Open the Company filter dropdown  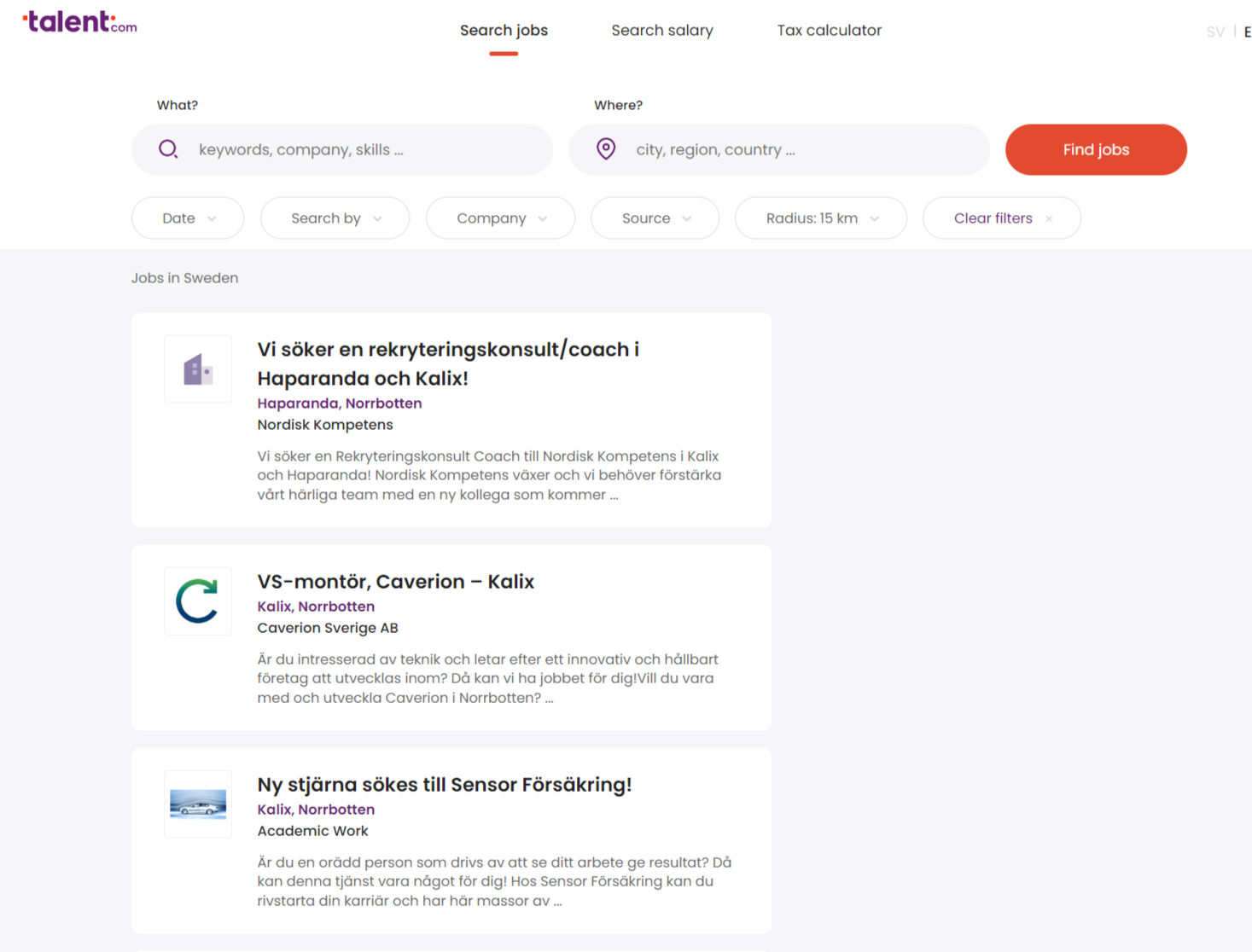coord(500,218)
